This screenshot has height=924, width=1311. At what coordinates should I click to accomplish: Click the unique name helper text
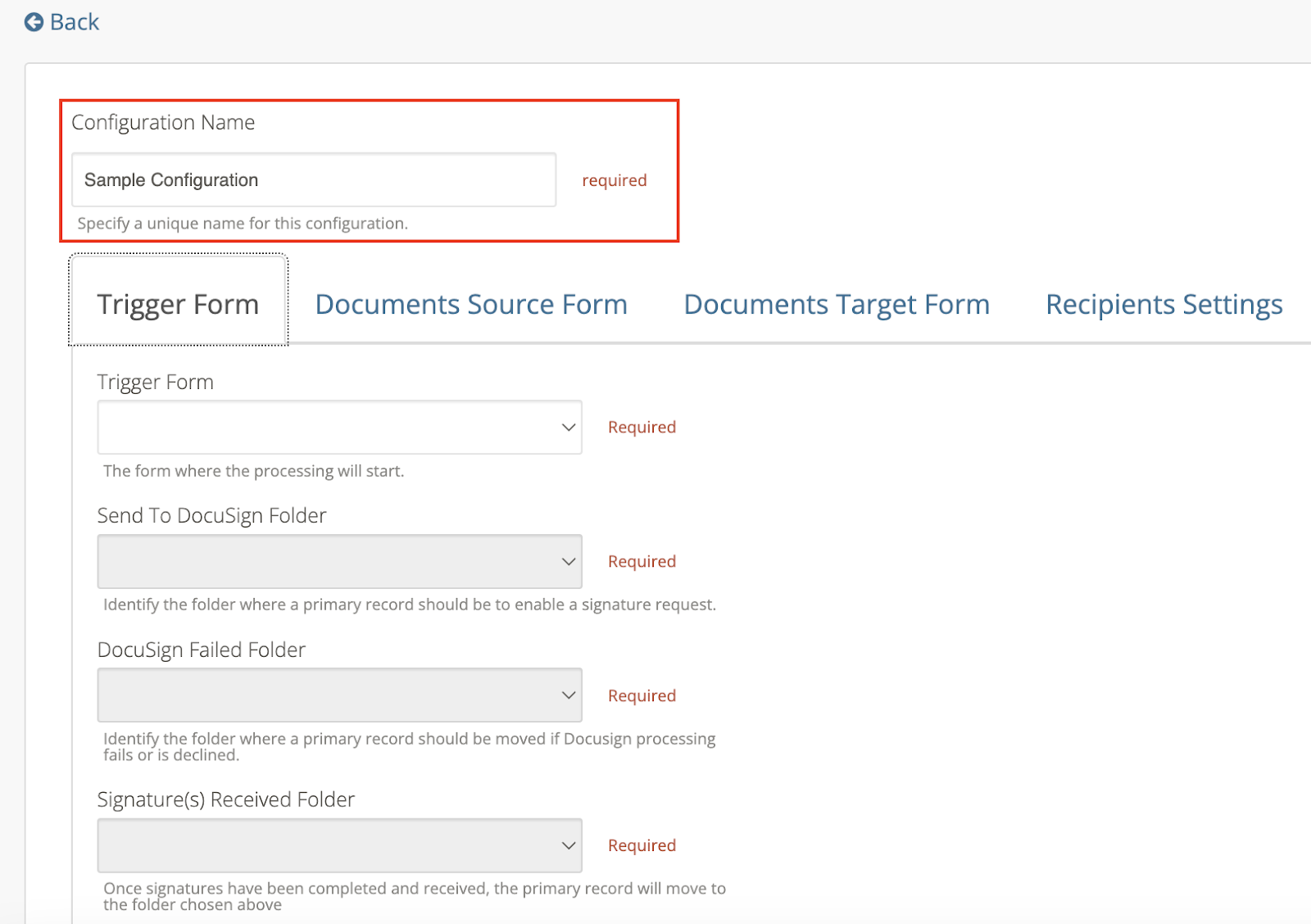tap(242, 223)
